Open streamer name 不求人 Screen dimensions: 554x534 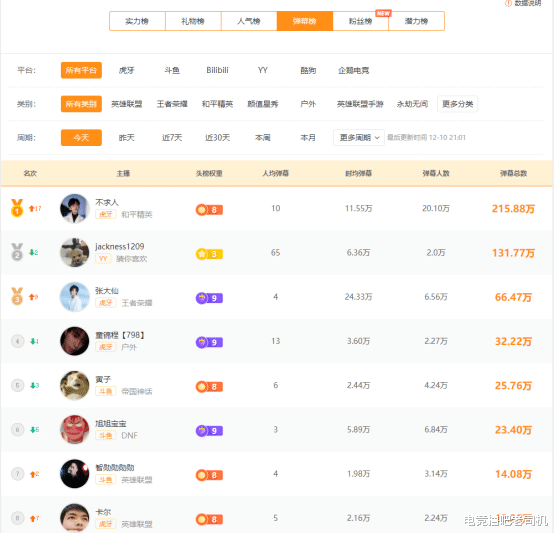107,202
